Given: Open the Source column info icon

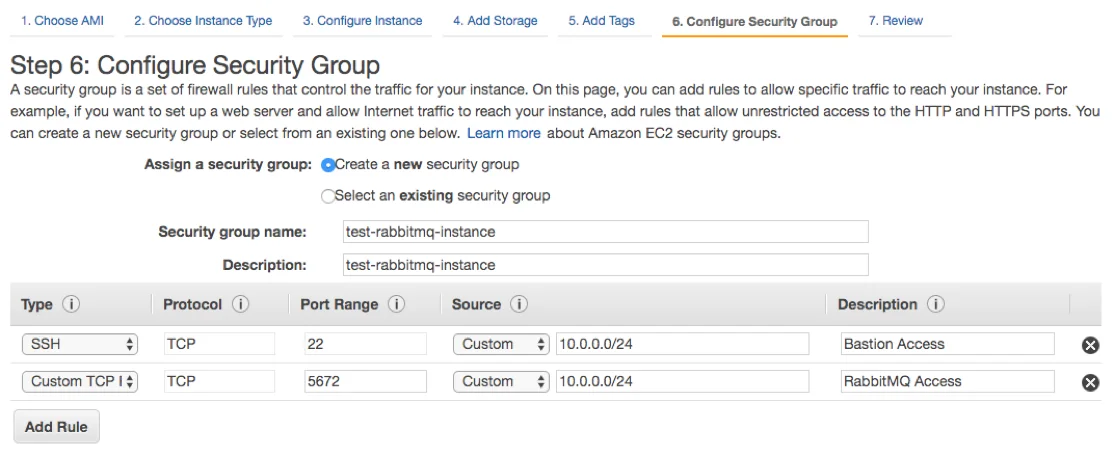Looking at the screenshot, I should (x=519, y=304).
